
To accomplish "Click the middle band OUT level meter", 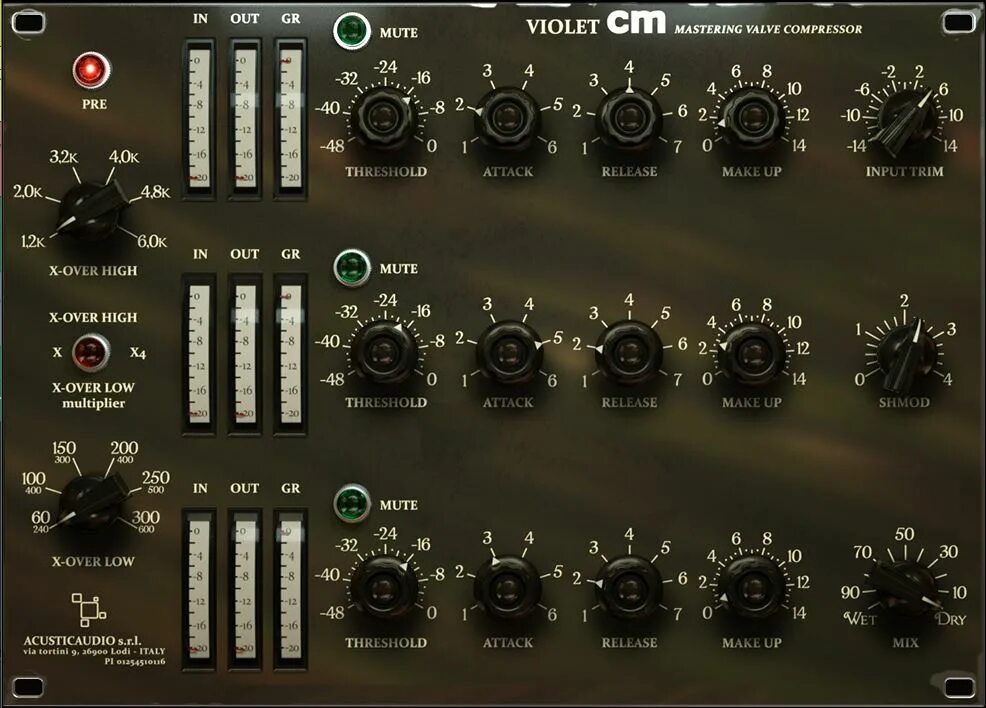I will point(245,355).
